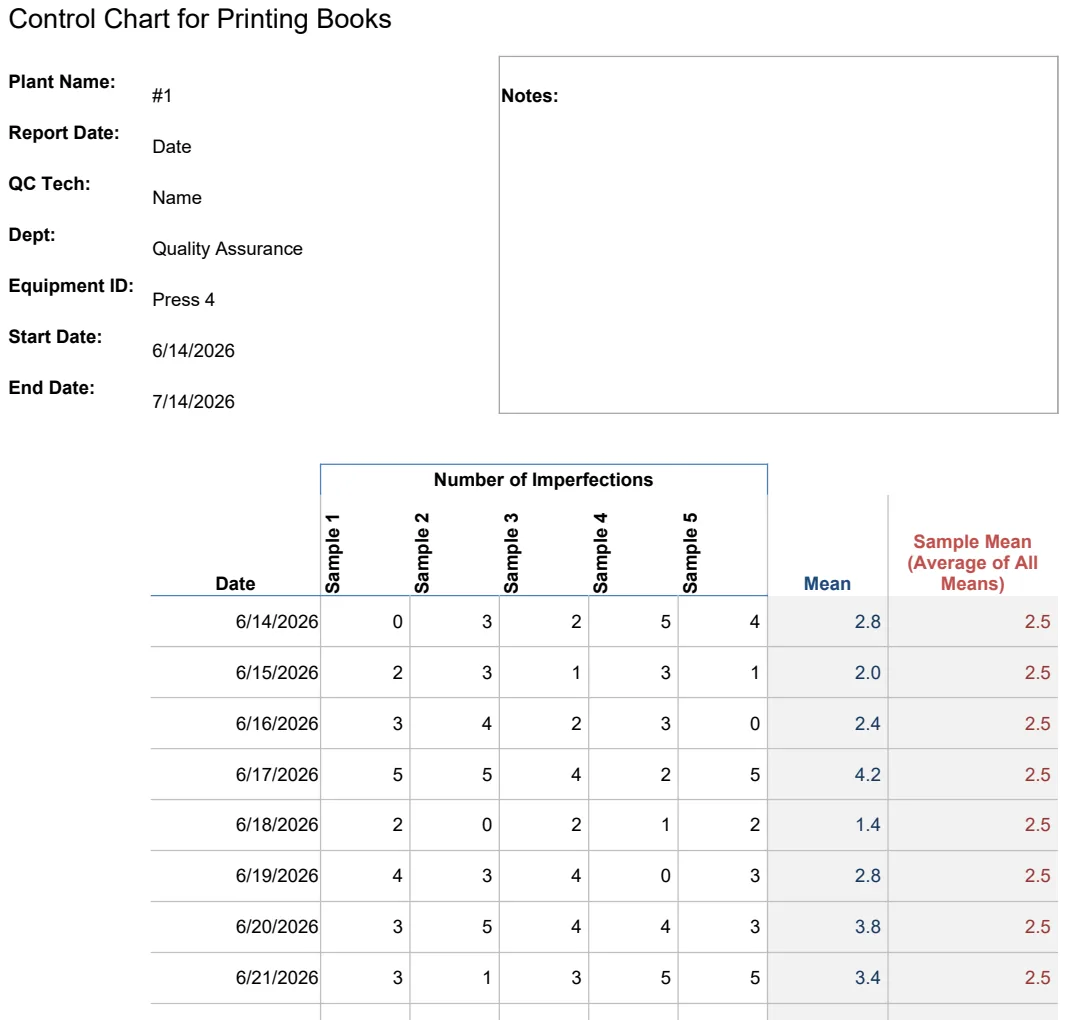Select the Dept value 'Quality Assurance'
This screenshot has width=1067, height=1020.
click(227, 249)
